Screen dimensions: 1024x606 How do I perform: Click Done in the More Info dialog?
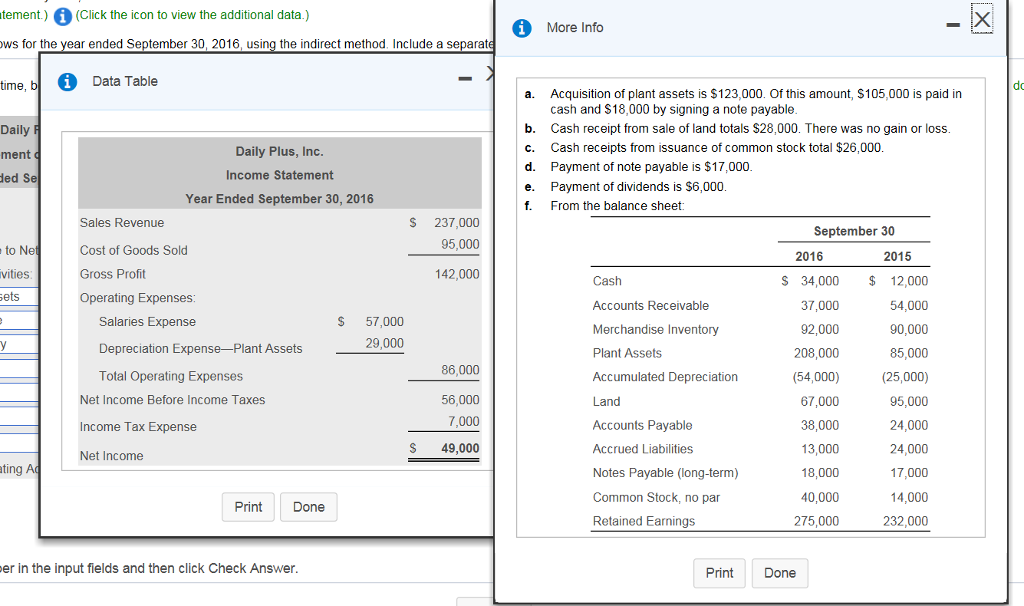pyautogui.click(x=780, y=572)
